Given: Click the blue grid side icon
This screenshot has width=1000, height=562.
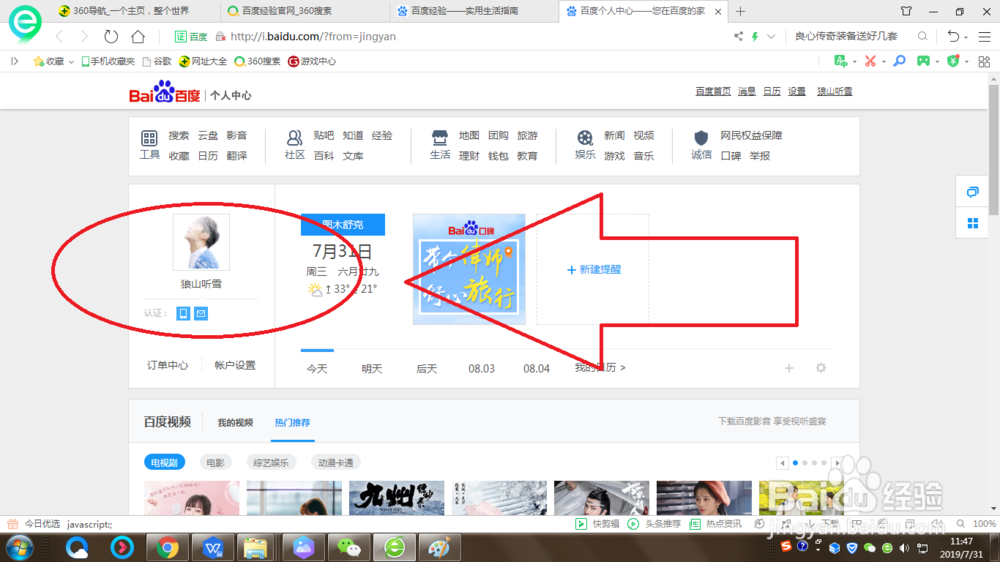Looking at the screenshot, I should point(973,223).
